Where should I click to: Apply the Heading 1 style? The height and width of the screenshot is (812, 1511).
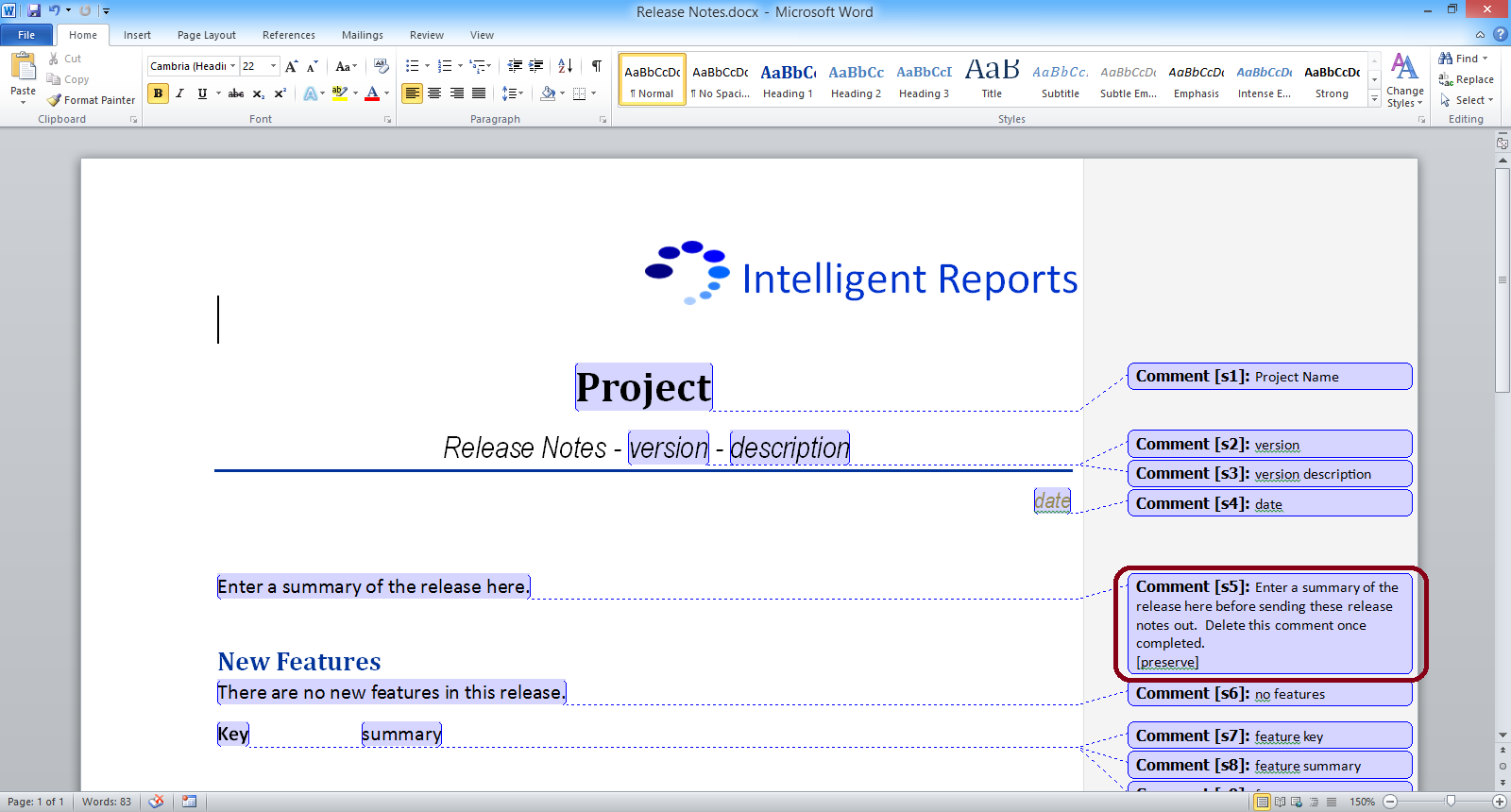pyautogui.click(x=788, y=80)
